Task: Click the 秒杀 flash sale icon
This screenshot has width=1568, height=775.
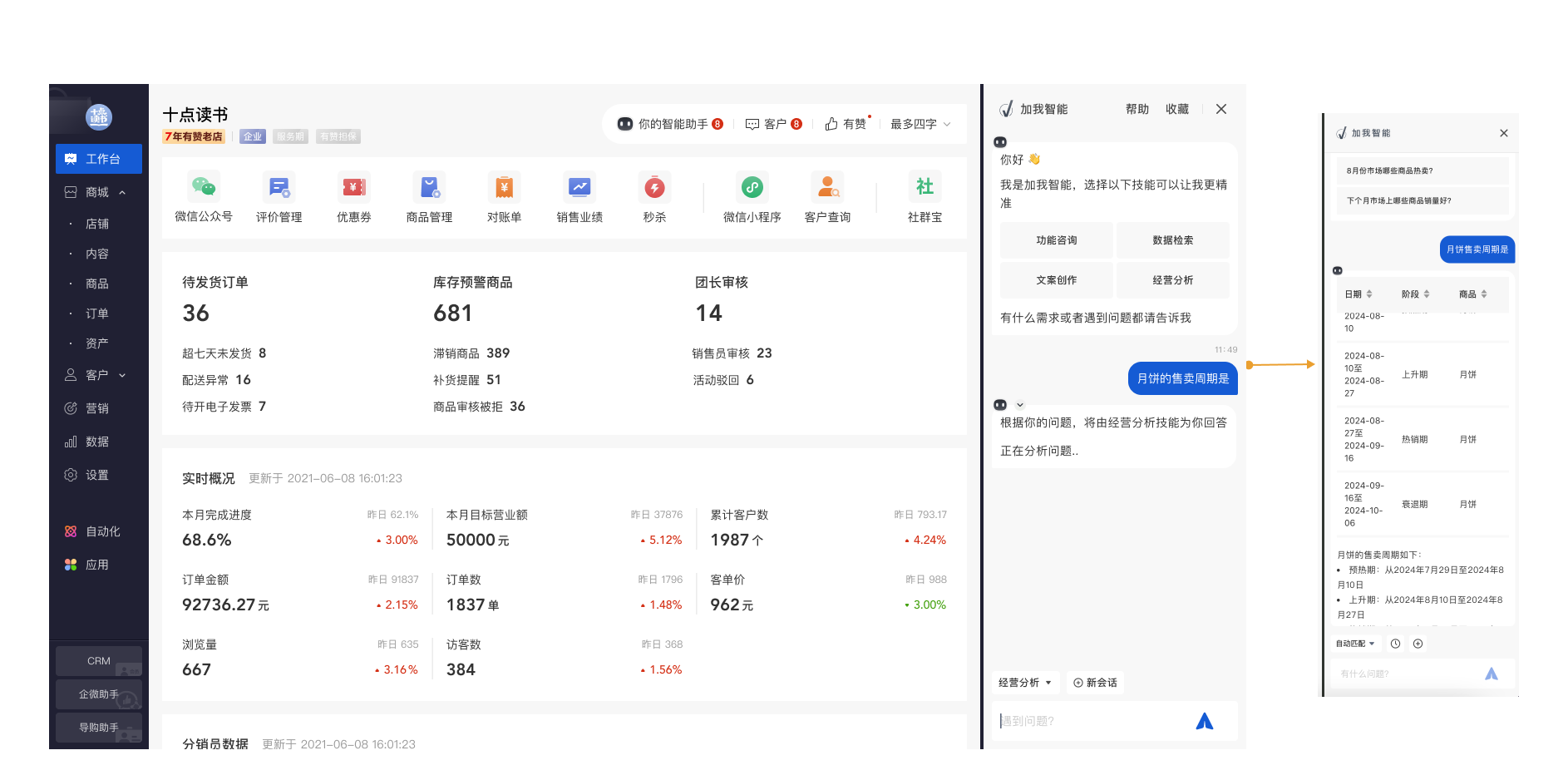Action: (x=654, y=188)
